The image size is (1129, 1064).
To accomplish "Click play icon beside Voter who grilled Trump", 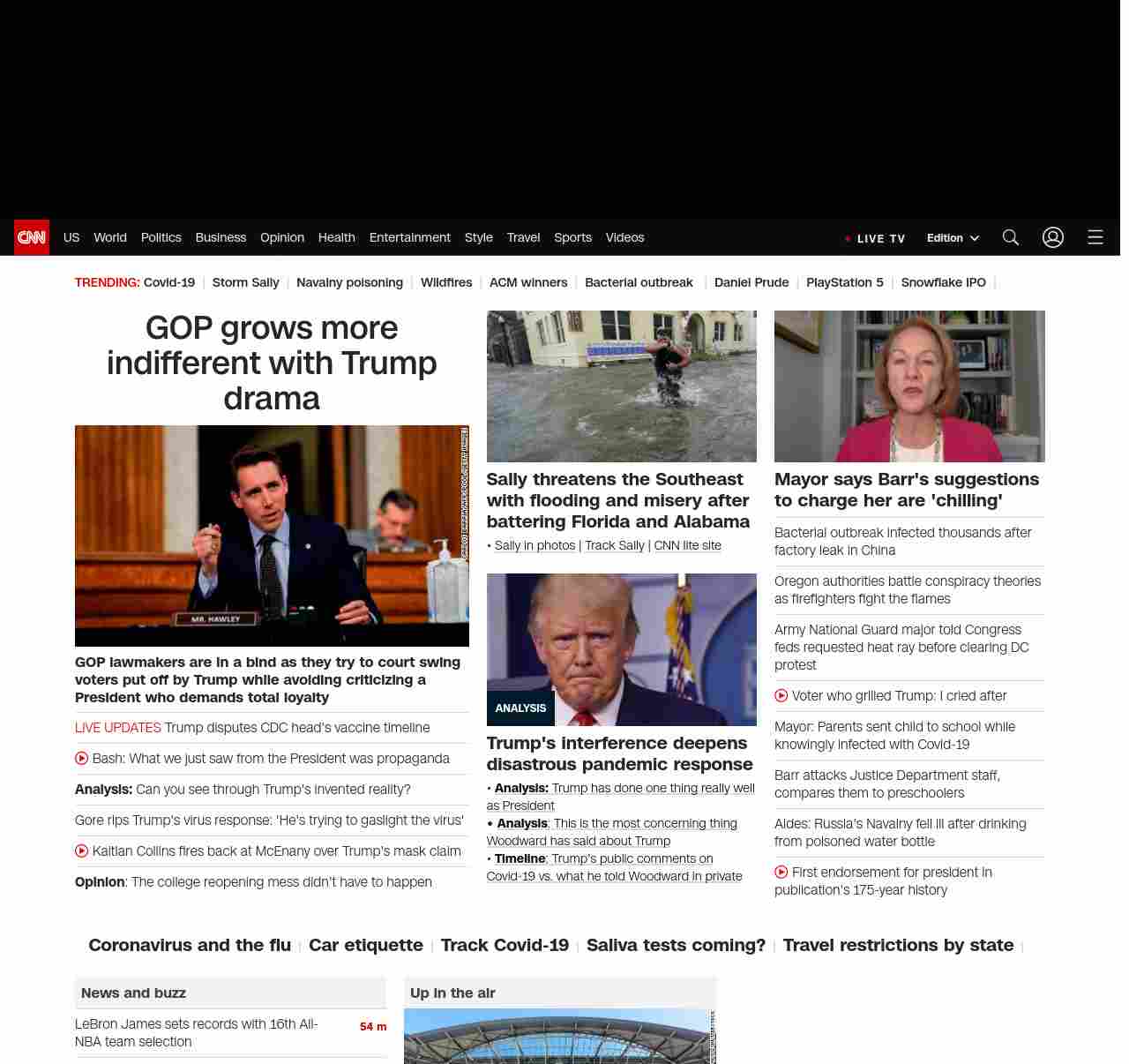I will click(781, 696).
